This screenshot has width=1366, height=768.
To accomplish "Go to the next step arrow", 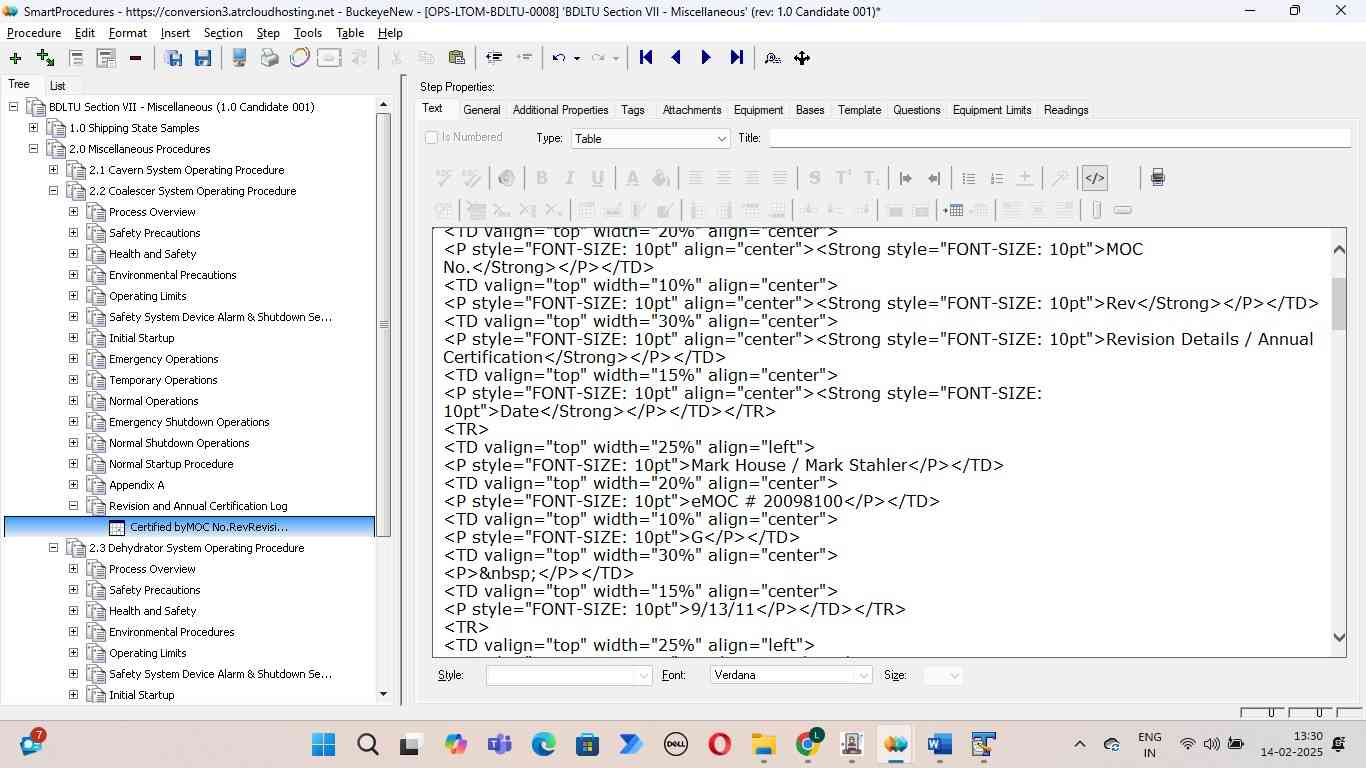I will pyautogui.click(x=706, y=58).
